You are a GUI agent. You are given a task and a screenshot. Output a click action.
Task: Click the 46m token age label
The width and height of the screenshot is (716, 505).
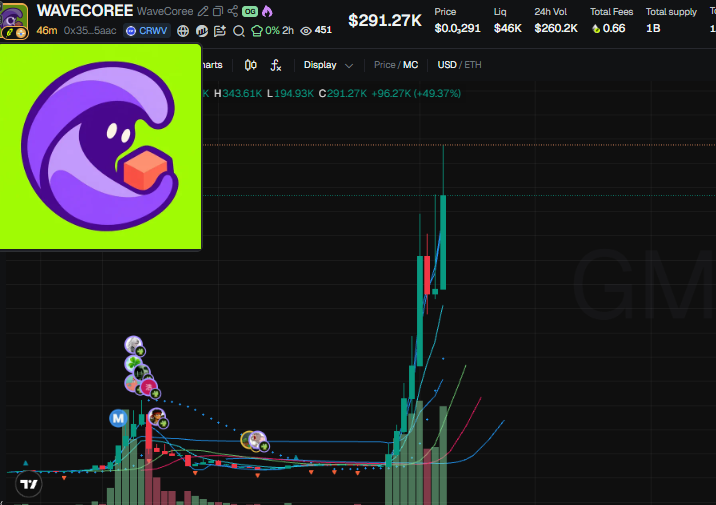[47, 31]
